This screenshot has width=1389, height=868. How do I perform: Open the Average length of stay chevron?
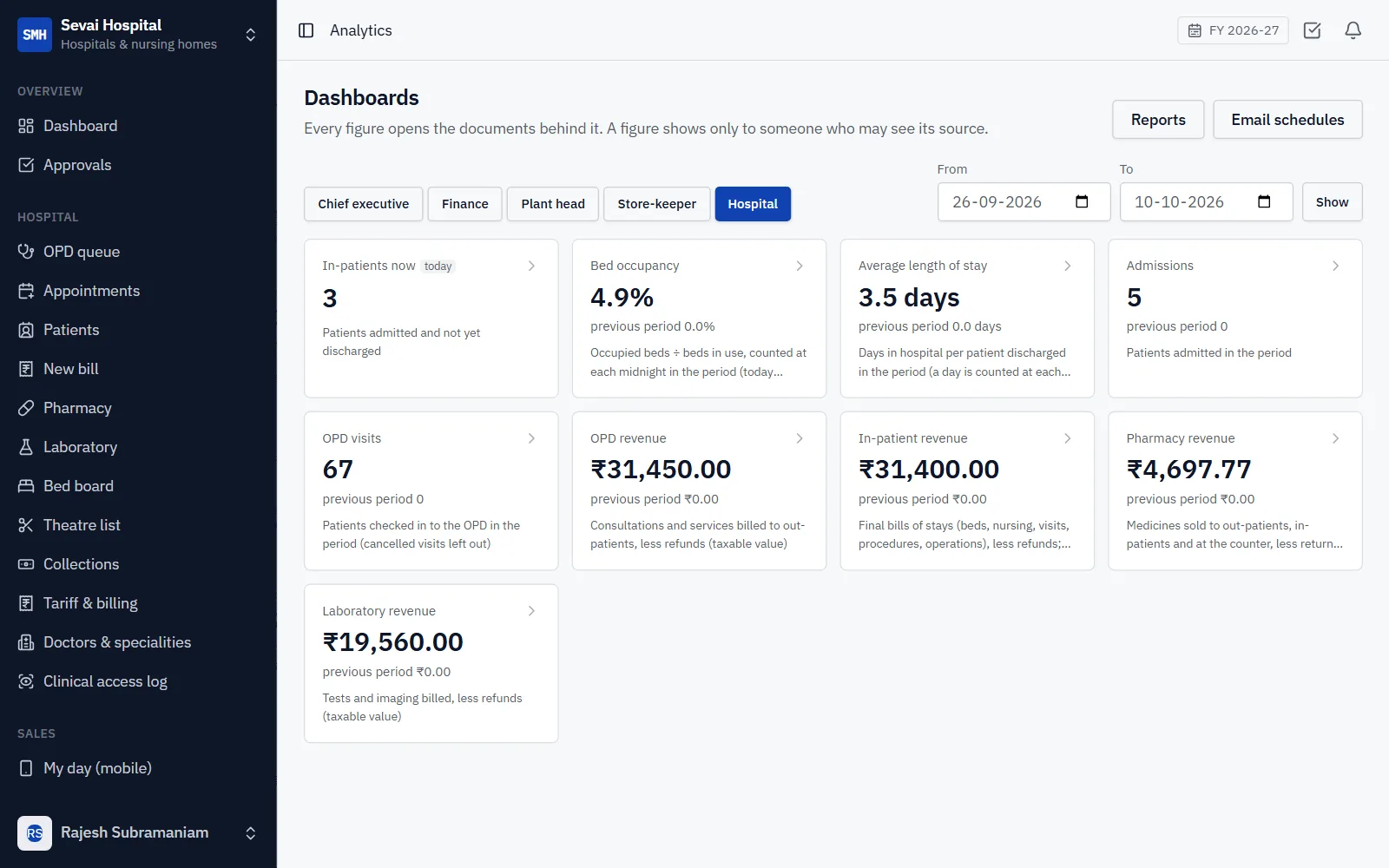1068,266
